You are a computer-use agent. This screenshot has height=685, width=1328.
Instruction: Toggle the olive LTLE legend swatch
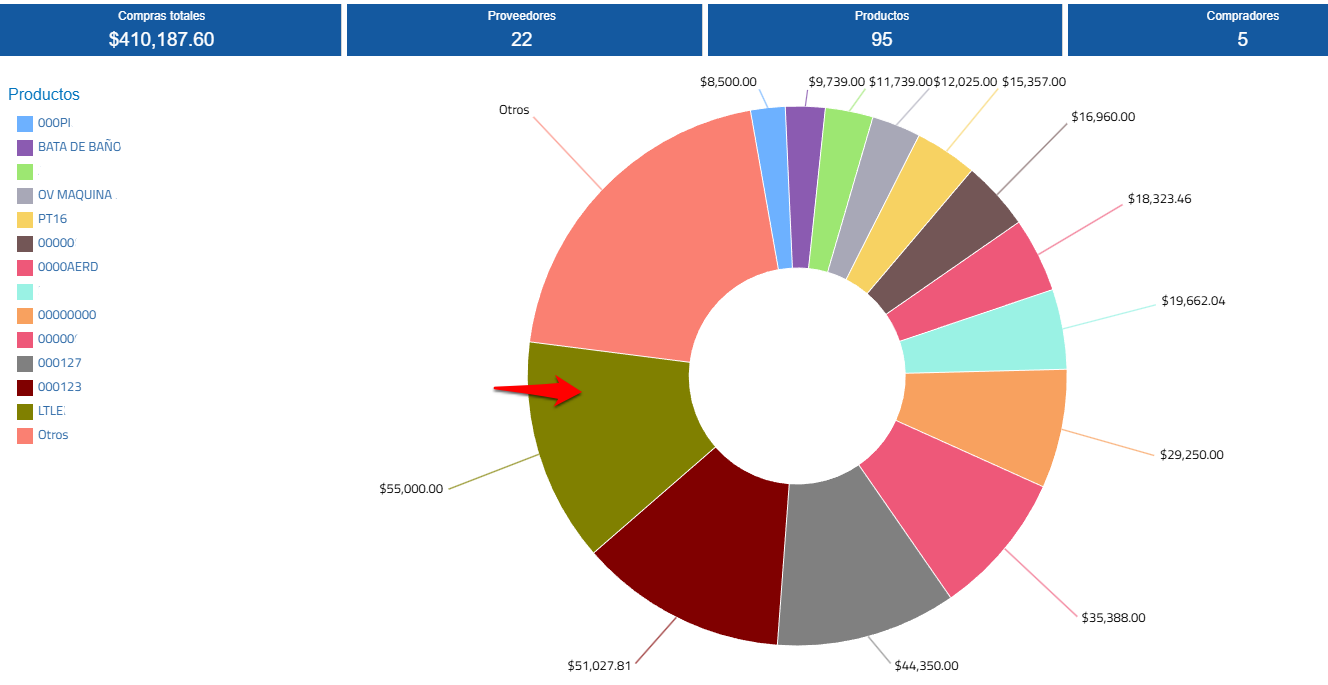pyautogui.click(x=26, y=411)
